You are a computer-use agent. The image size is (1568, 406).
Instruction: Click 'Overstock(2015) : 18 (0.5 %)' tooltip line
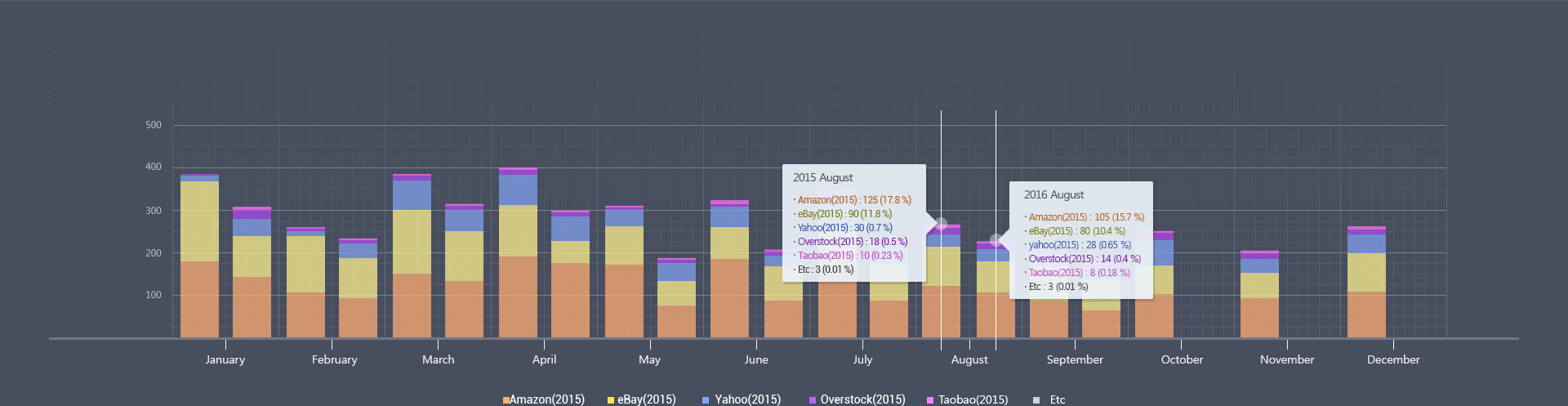tap(851, 242)
